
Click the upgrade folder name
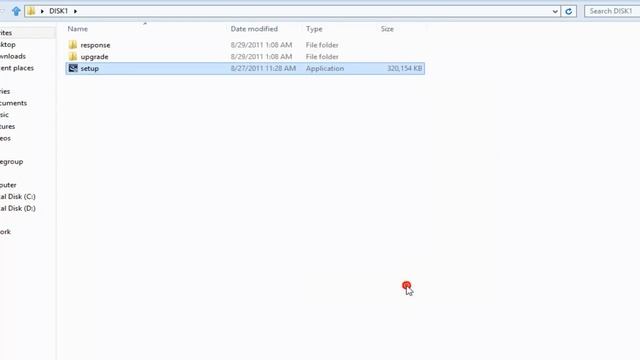pos(94,57)
